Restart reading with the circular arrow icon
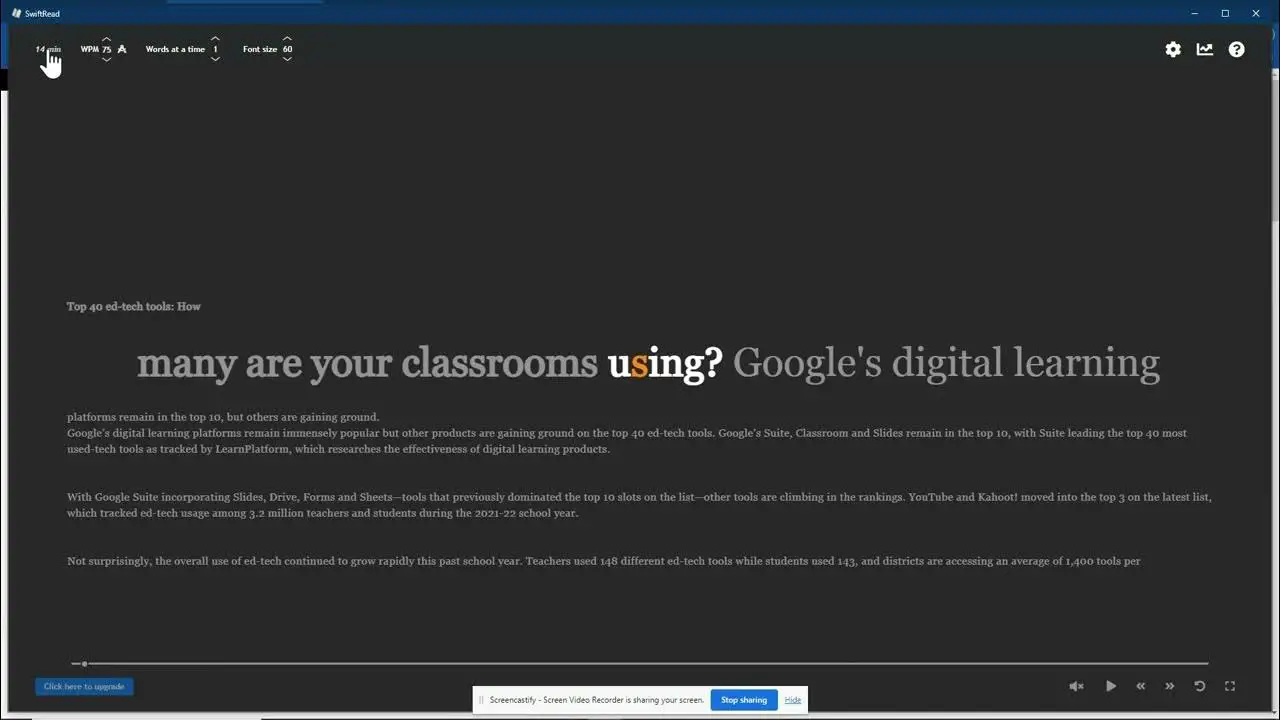The image size is (1280, 720). 1200,686
